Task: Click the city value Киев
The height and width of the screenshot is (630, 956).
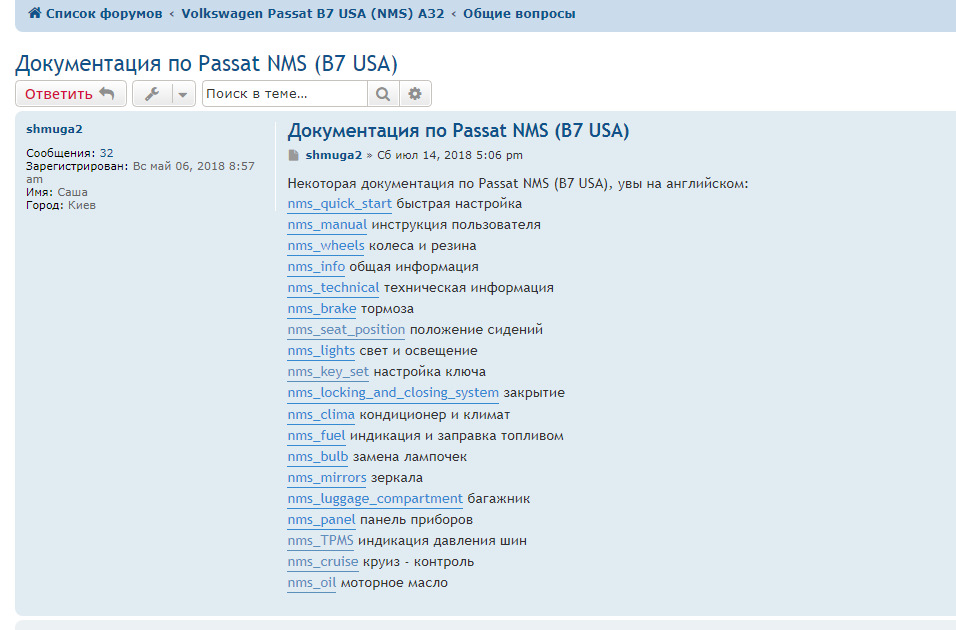Action: [x=82, y=206]
